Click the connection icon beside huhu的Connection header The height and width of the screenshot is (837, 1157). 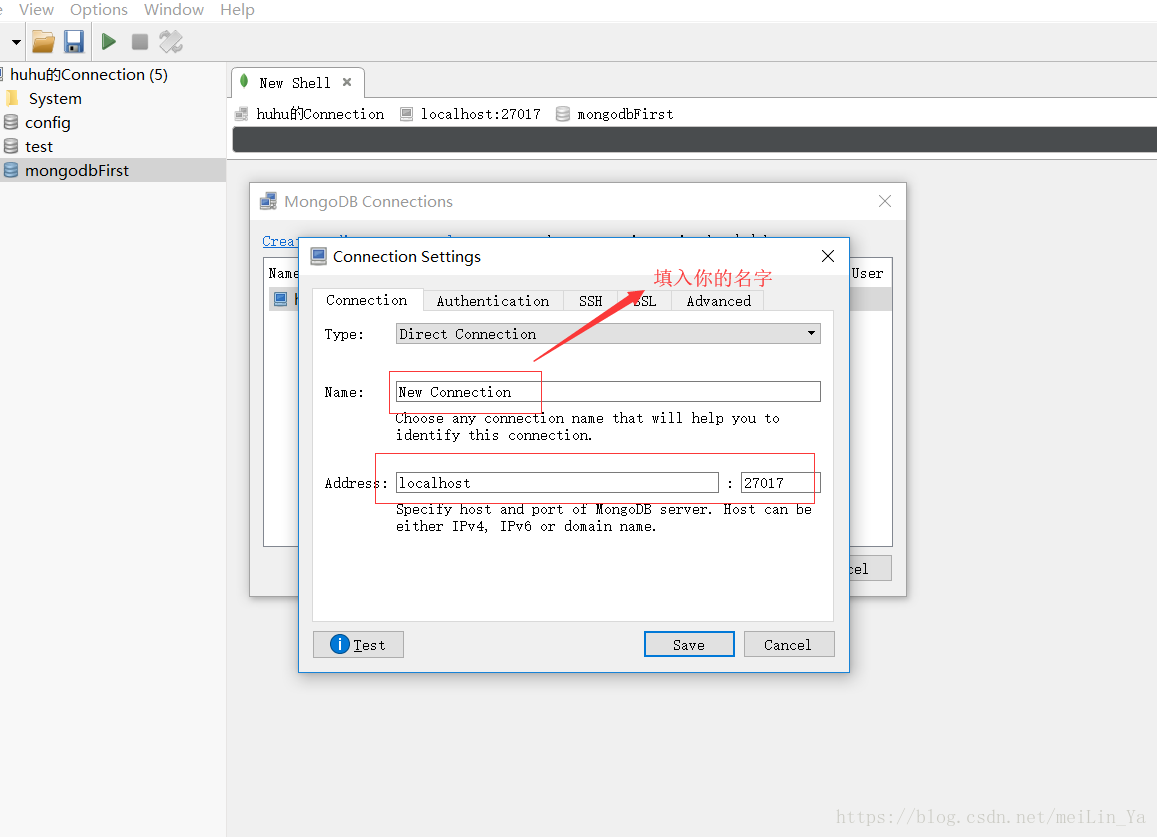coord(241,114)
